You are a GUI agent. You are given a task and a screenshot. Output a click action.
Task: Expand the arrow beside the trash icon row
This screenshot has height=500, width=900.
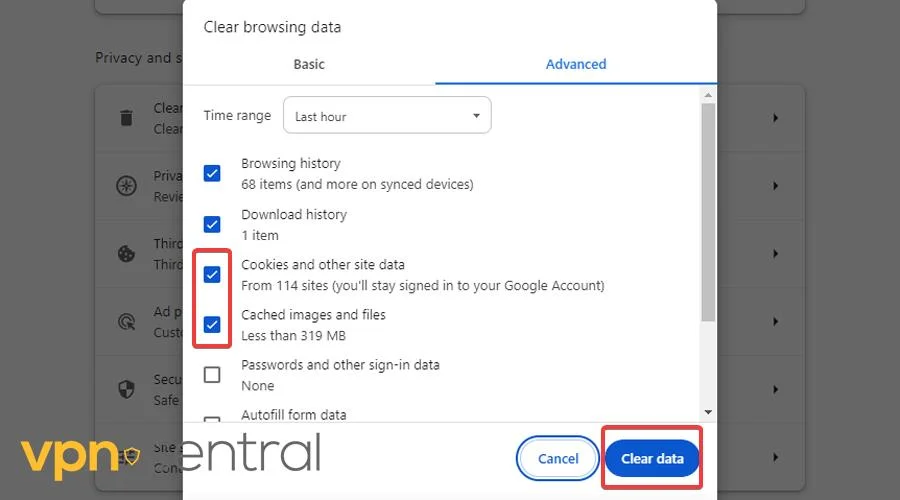tap(775, 118)
